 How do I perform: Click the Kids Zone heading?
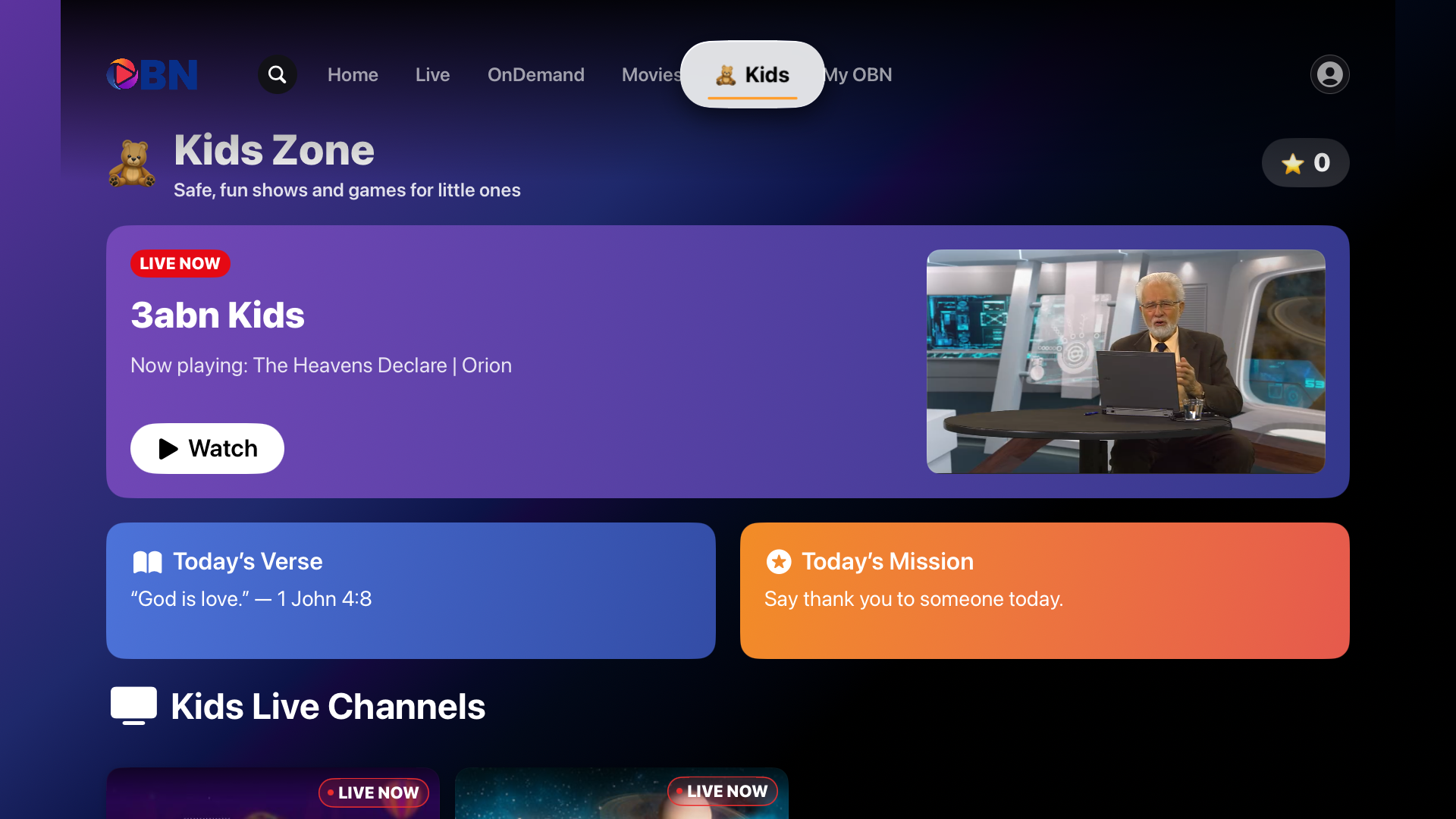274,150
